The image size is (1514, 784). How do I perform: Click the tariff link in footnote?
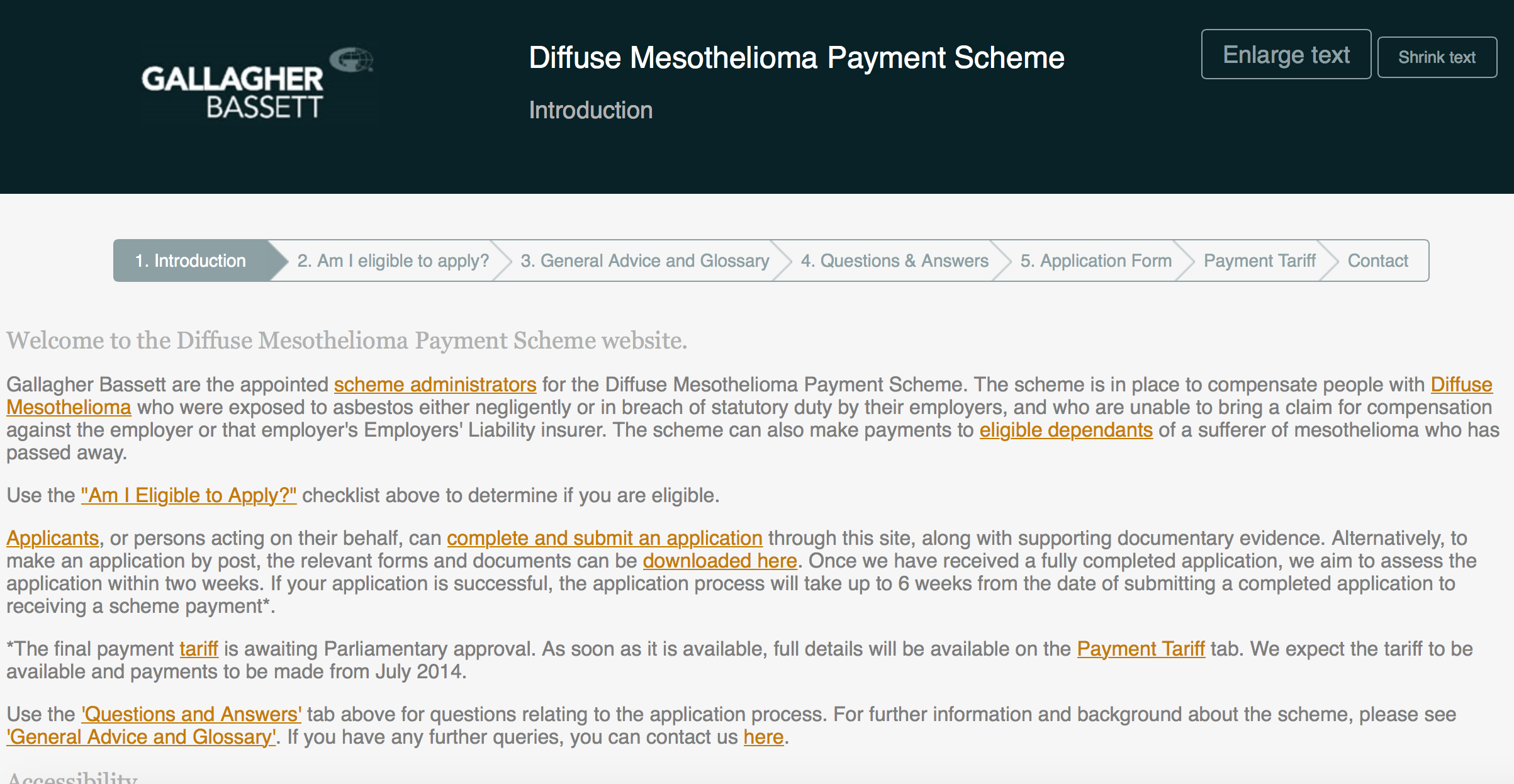point(199,649)
